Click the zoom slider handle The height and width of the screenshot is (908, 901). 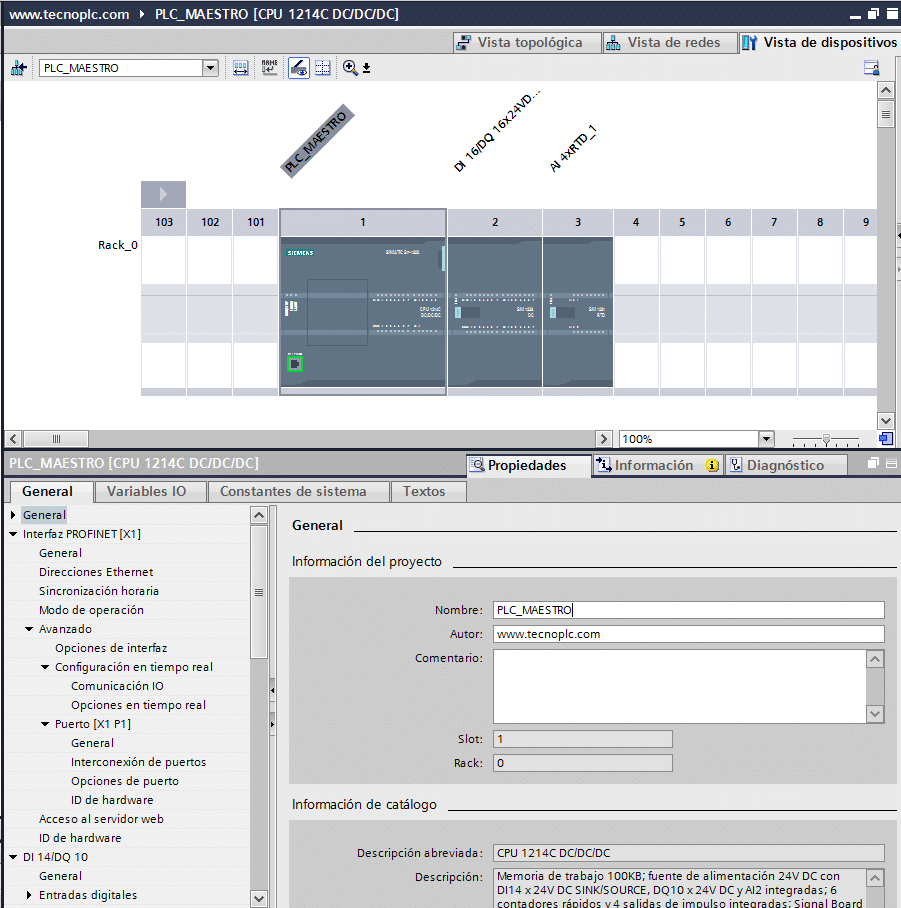[x=825, y=439]
